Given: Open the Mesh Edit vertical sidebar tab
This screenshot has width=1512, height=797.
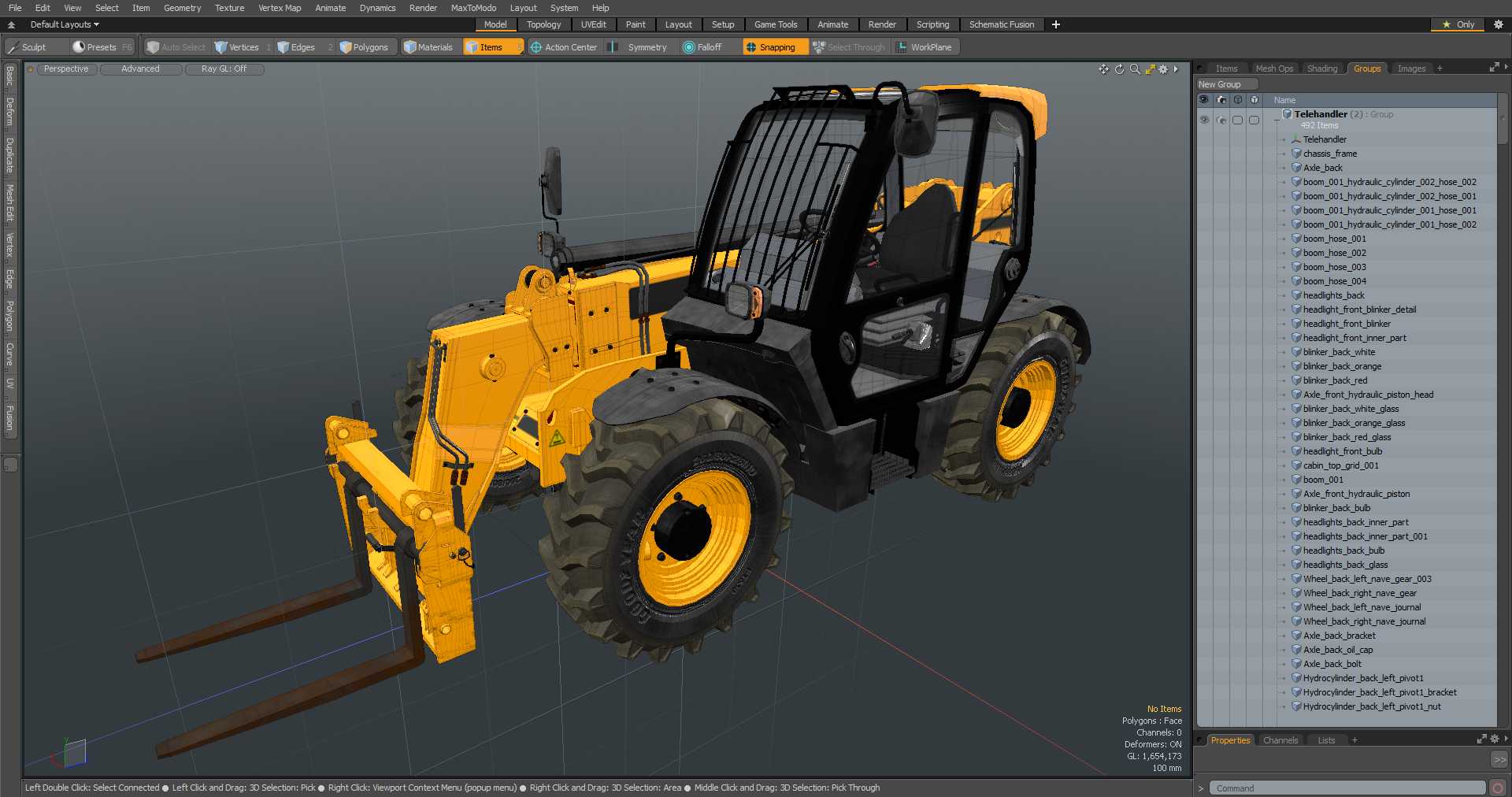Looking at the screenshot, I should (10, 203).
